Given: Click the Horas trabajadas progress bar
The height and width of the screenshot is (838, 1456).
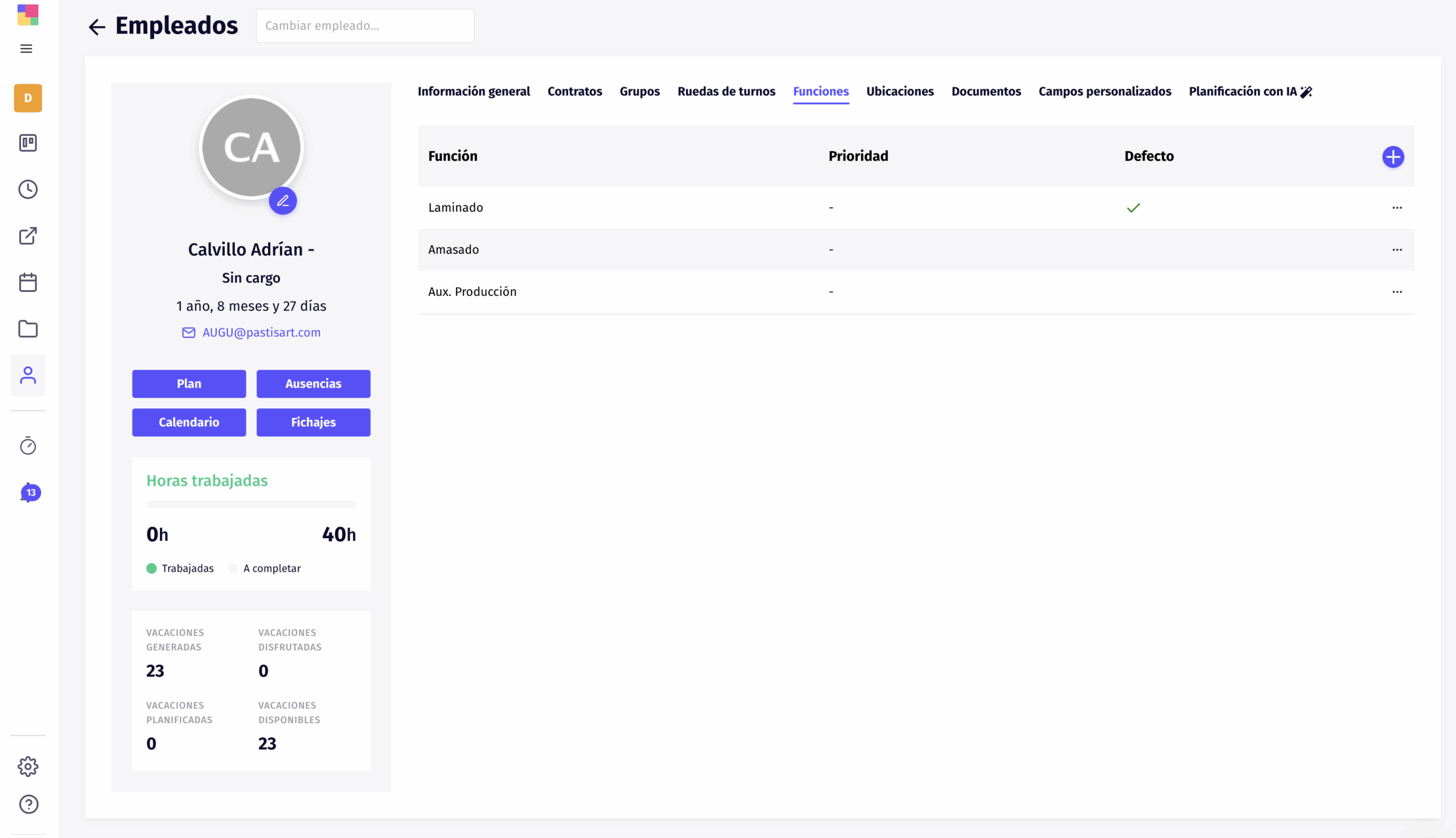Looking at the screenshot, I should 251,504.
